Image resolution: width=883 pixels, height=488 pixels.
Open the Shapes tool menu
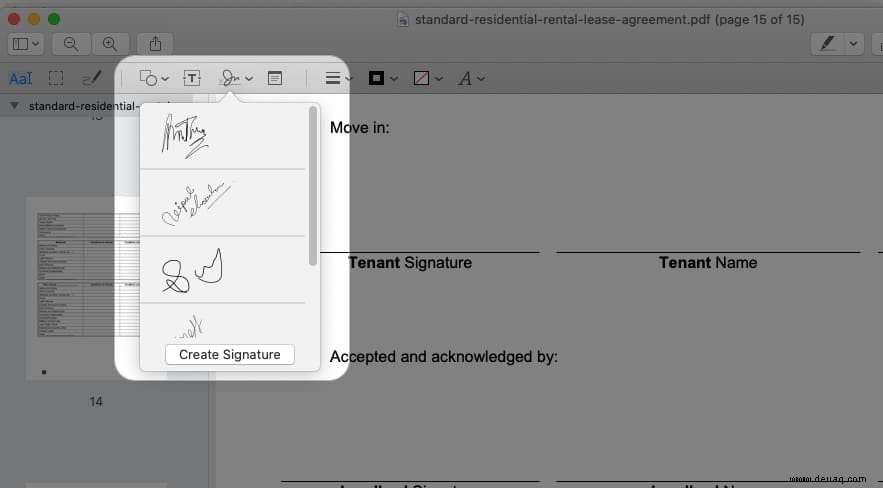154,78
